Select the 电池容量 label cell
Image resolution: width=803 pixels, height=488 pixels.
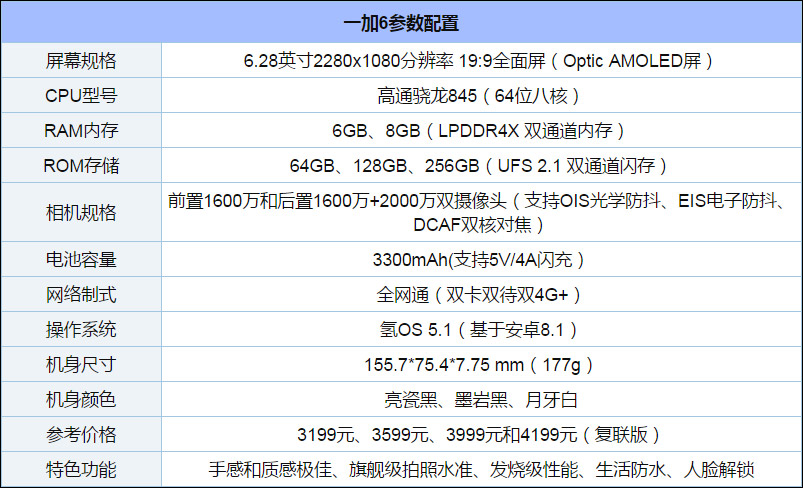[x=81, y=260]
